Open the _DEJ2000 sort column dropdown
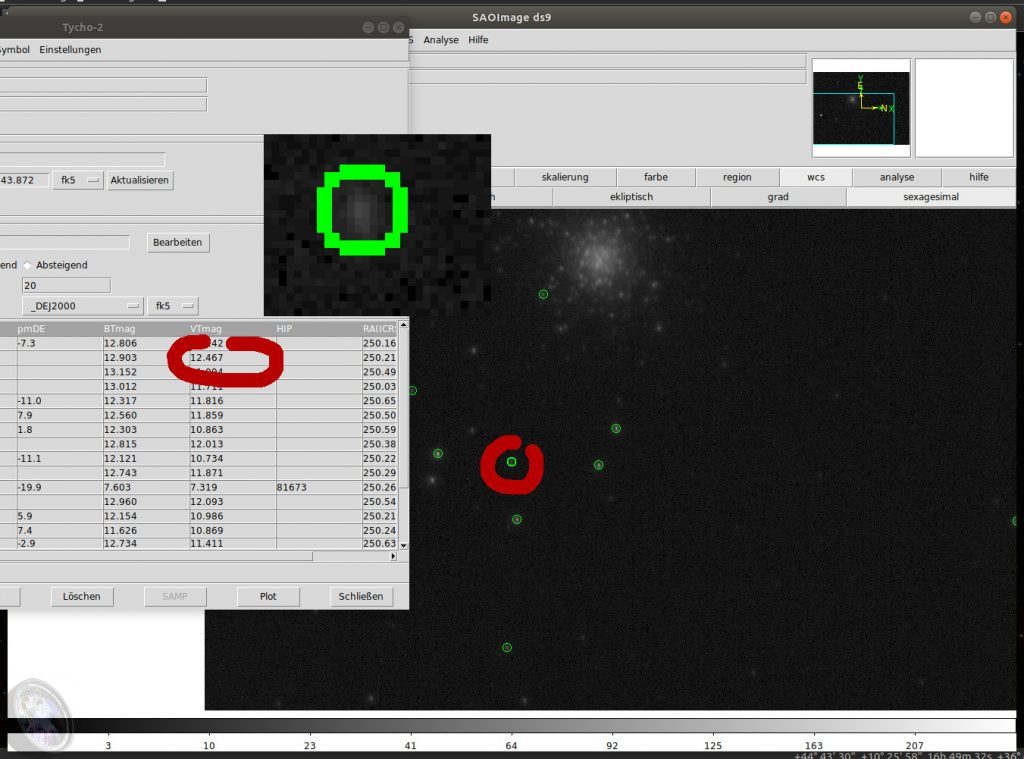Screen dimensions: 1024x759 (84, 305)
